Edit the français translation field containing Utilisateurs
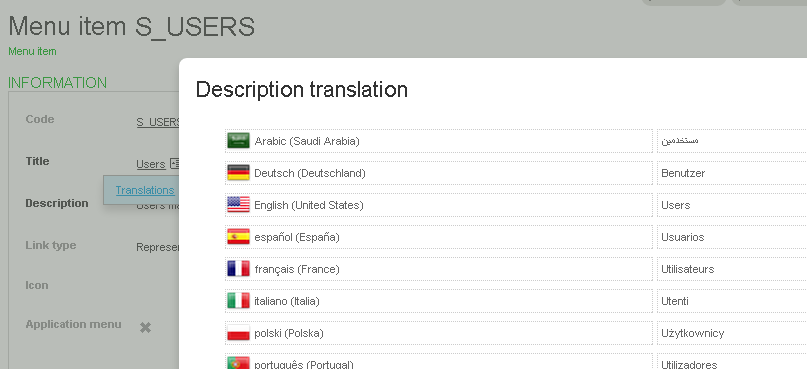Viewport: 807px width, 369px height. [732, 269]
